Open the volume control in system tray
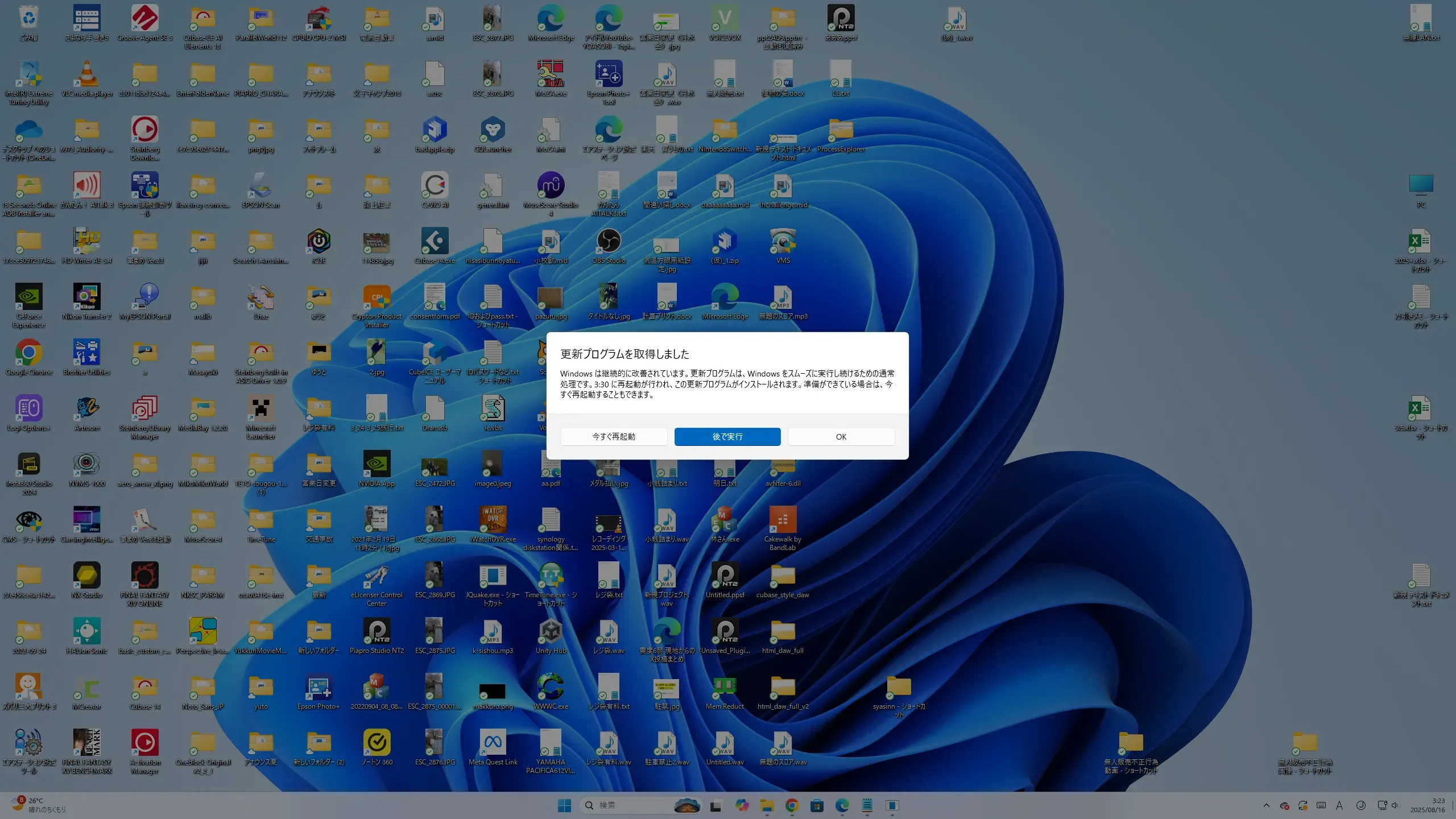The height and width of the screenshot is (819, 1456). [1395, 805]
